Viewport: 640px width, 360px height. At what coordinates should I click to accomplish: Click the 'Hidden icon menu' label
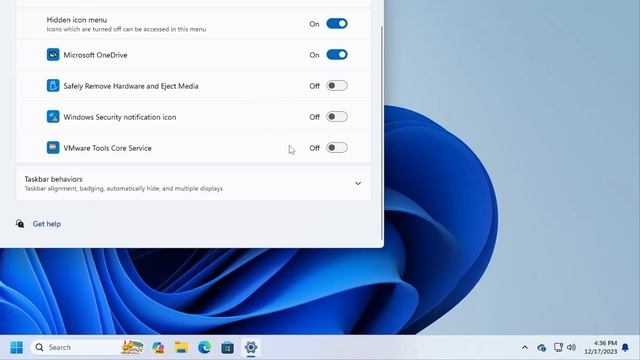pos(77,20)
